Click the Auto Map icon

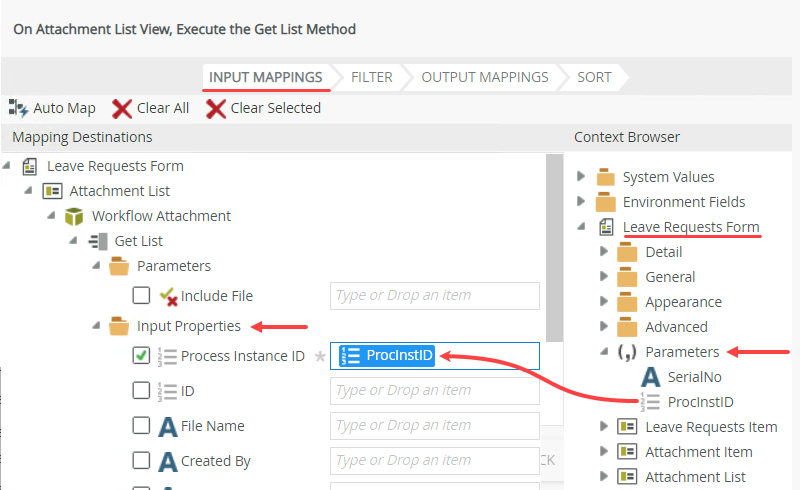[18, 108]
